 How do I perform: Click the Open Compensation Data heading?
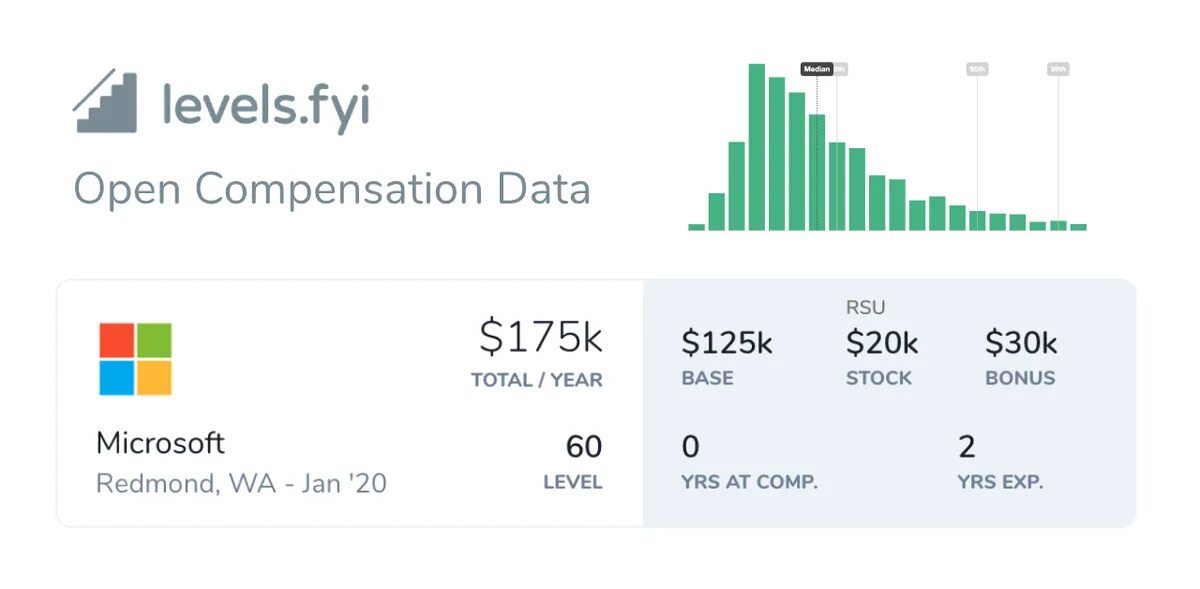point(332,189)
